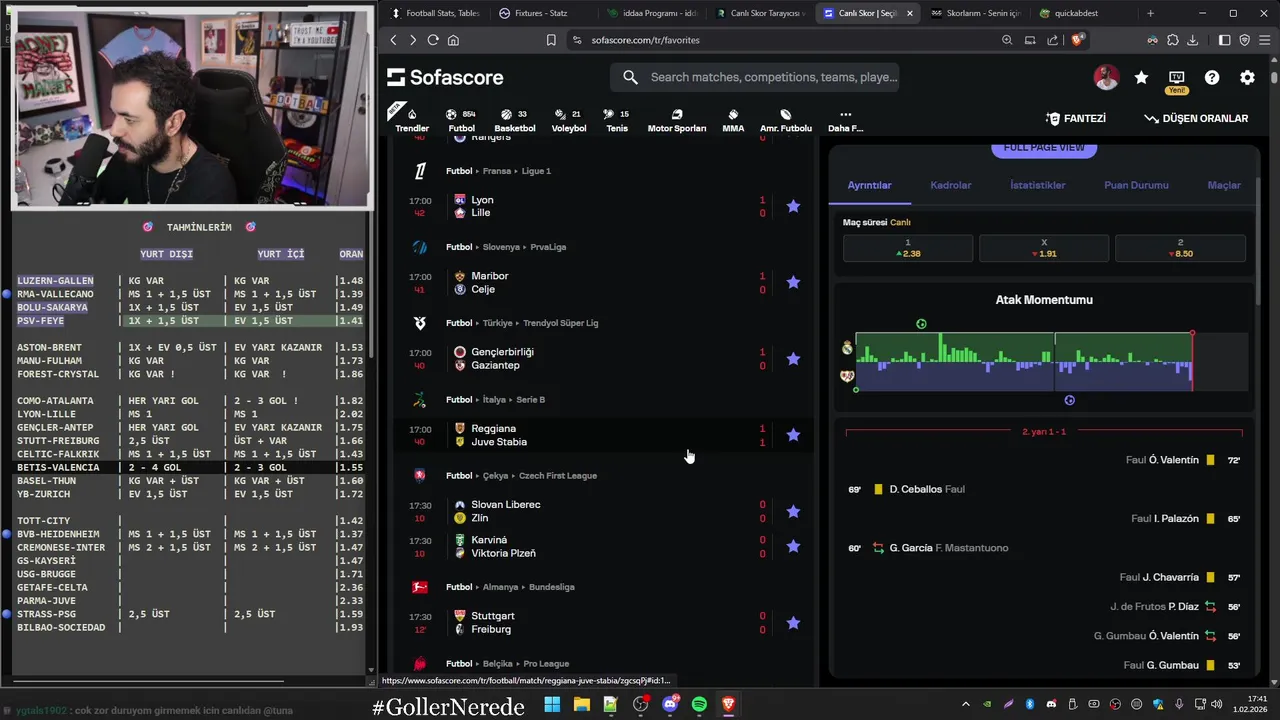1280x720 pixels.
Task: Open Spotify from the taskbar
Action: [x=699, y=704]
